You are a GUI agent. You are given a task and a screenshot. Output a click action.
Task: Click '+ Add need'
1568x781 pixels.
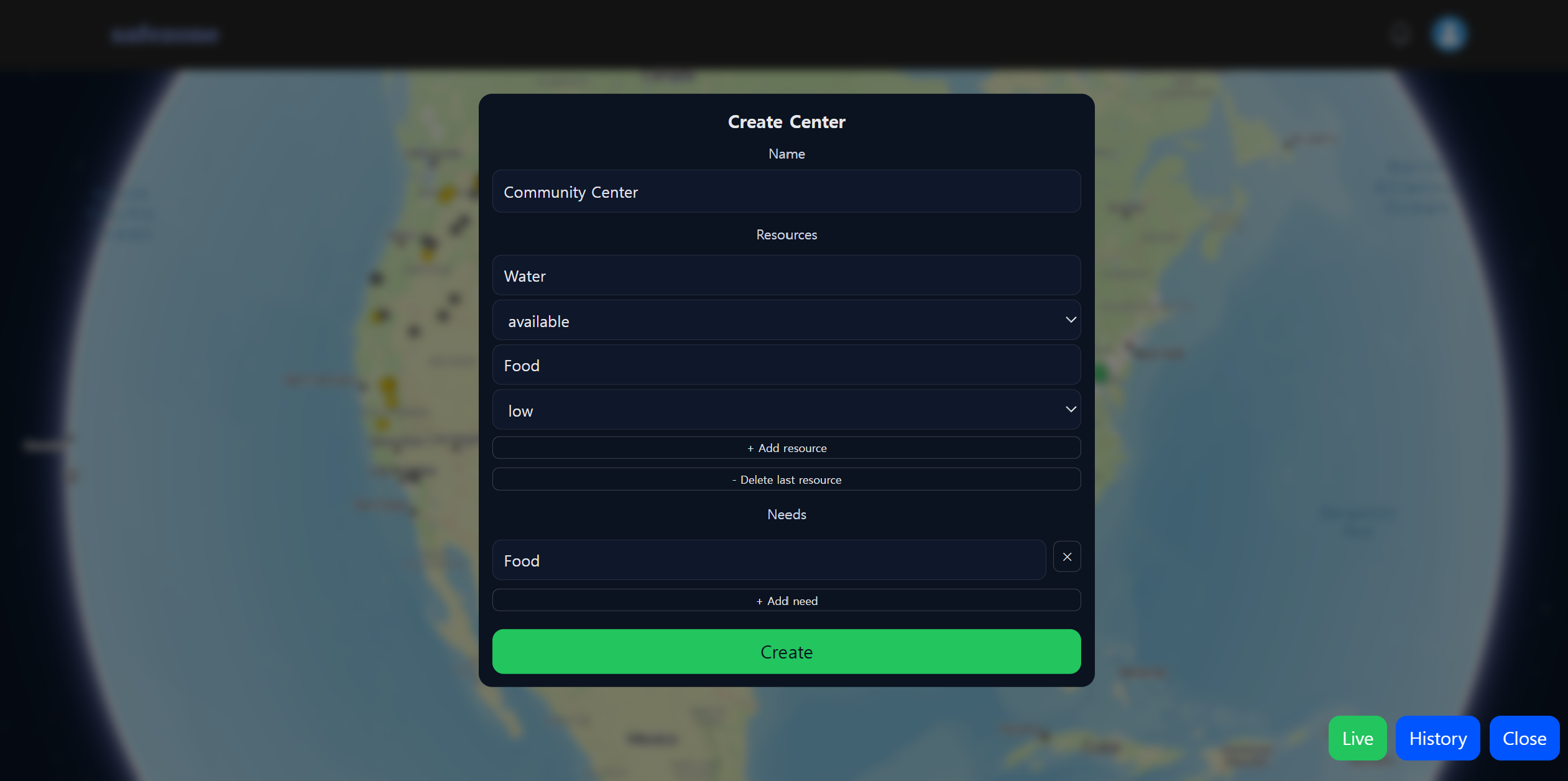point(786,601)
